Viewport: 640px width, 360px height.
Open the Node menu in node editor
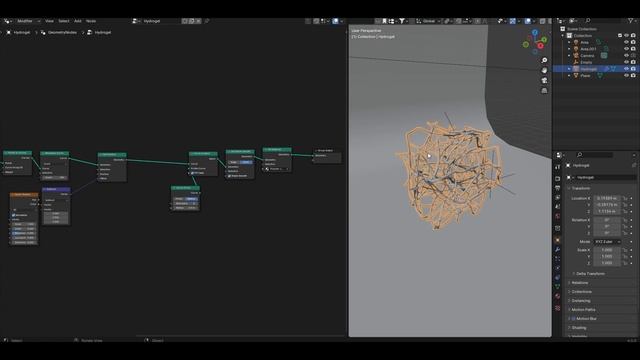[x=91, y=21]
